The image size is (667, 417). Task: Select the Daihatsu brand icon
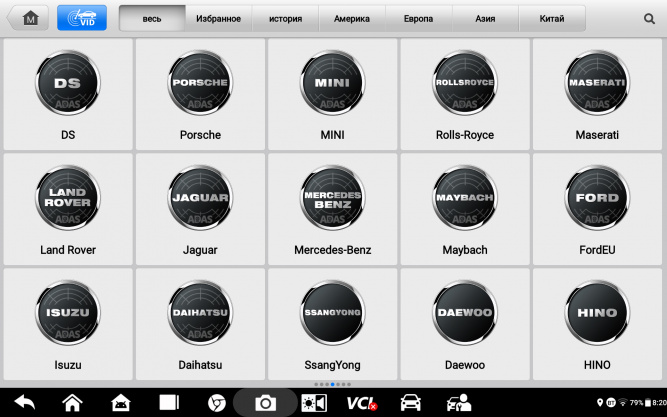(200, 313)
